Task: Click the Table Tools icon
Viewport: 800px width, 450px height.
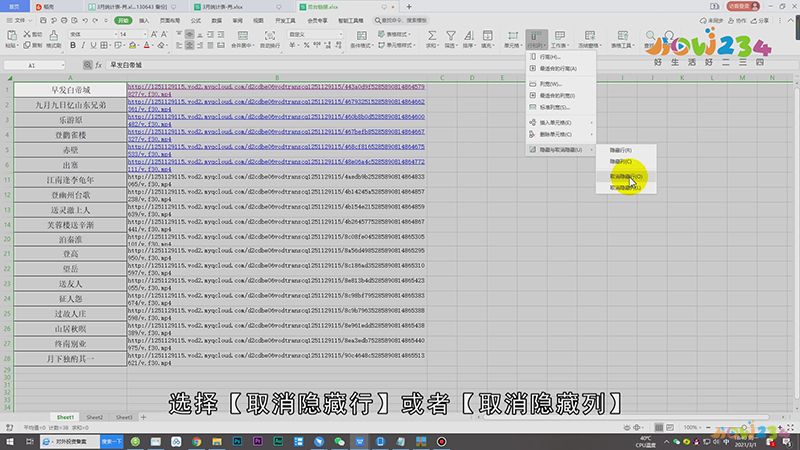Action: click(622, 36)
